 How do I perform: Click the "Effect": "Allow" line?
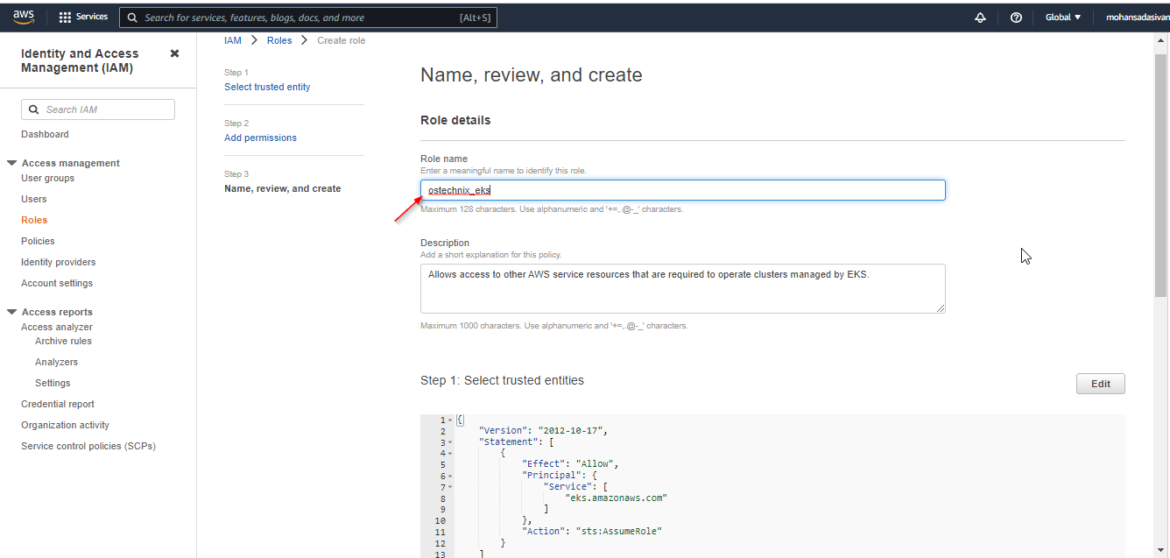(x=571, y=464)
